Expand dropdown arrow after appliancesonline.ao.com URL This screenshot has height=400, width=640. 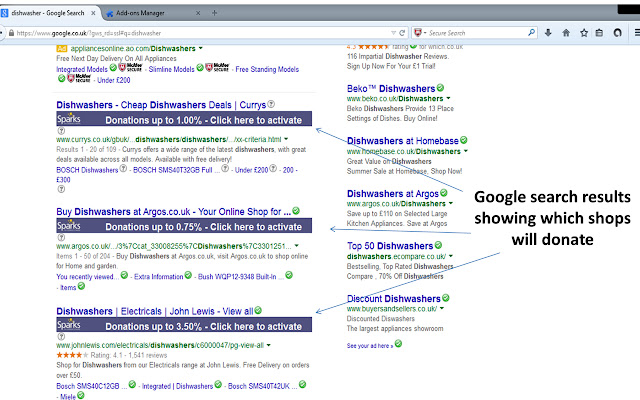[x=200, y=49]
